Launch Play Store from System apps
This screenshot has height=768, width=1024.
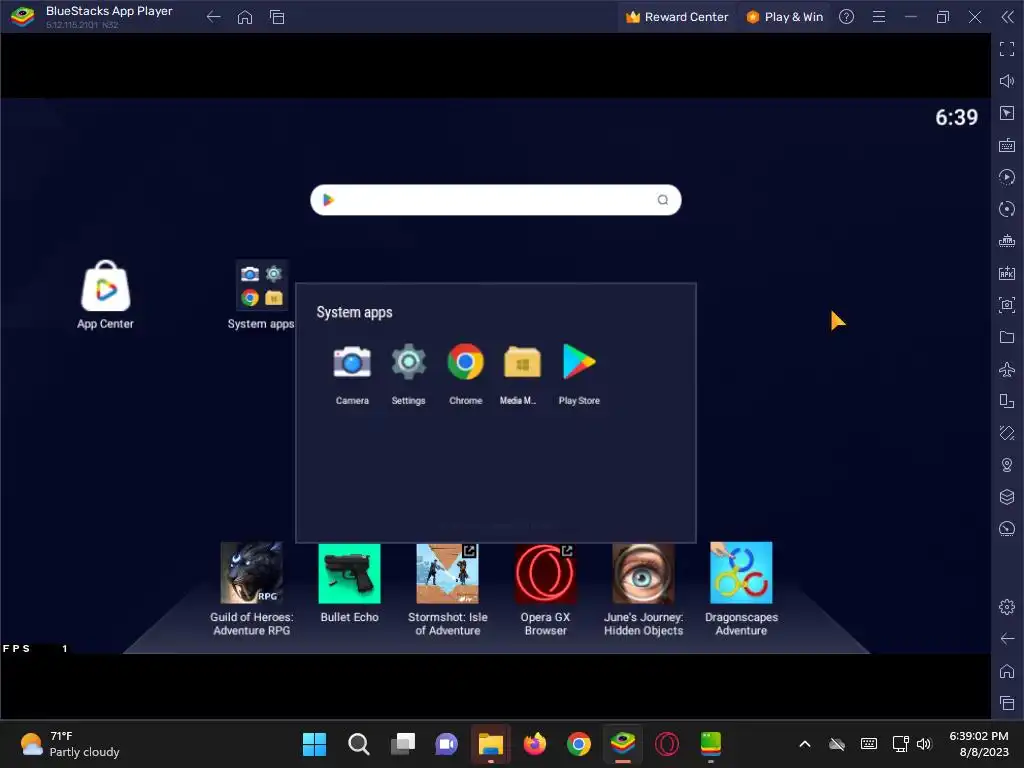[x=579, y=362]
